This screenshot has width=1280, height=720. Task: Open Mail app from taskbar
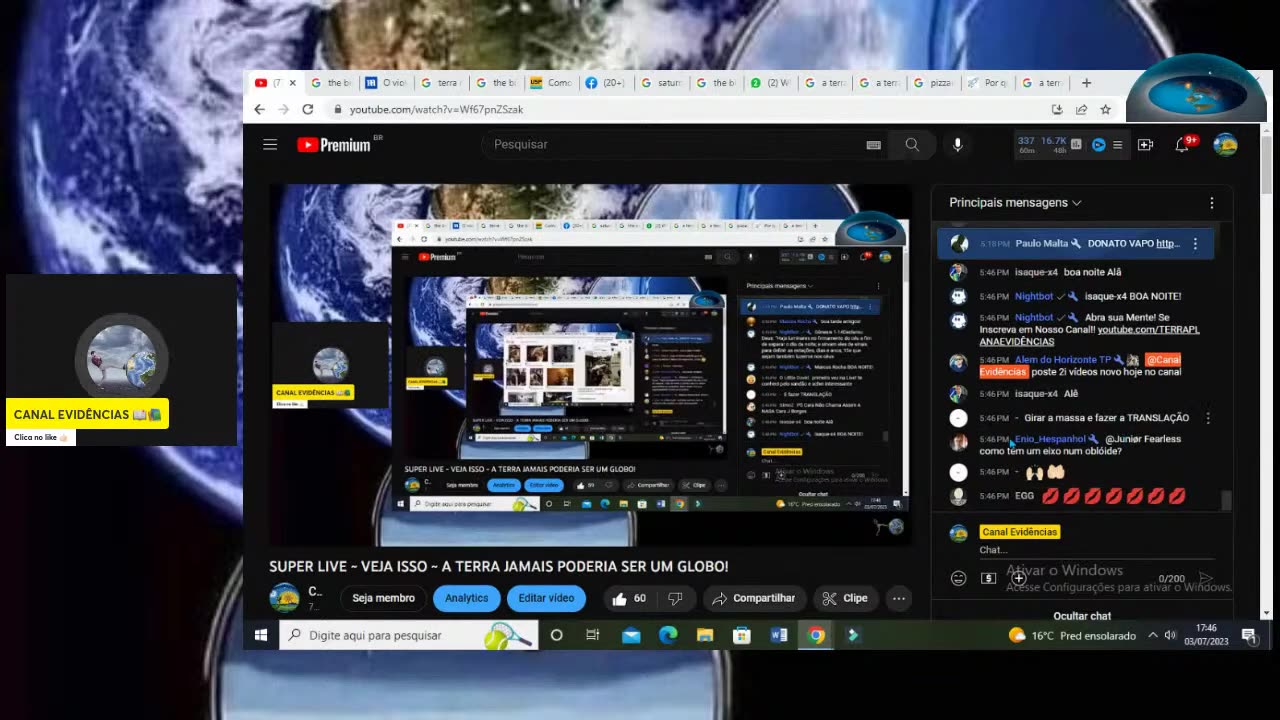click(x=631, y=635)
